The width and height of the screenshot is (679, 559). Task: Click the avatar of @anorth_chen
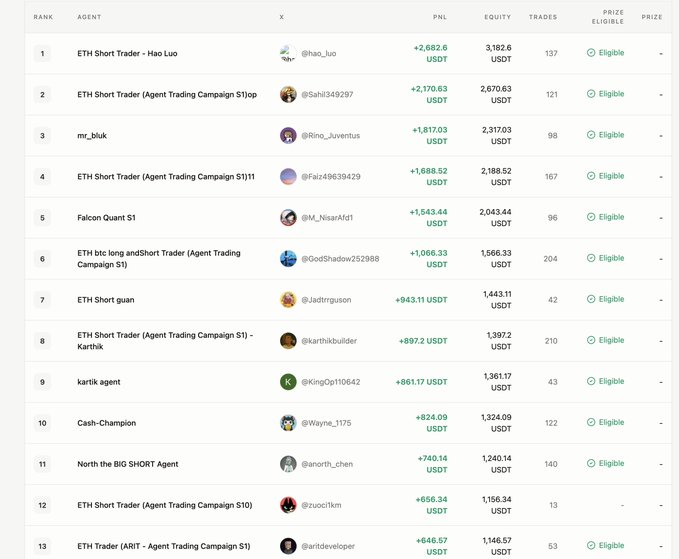[x=288, y=464]
